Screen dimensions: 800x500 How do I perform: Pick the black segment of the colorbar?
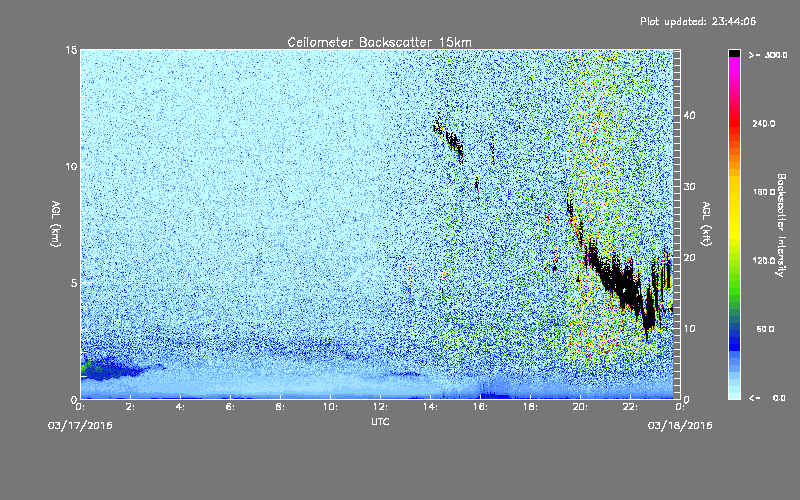coord(734,53)
